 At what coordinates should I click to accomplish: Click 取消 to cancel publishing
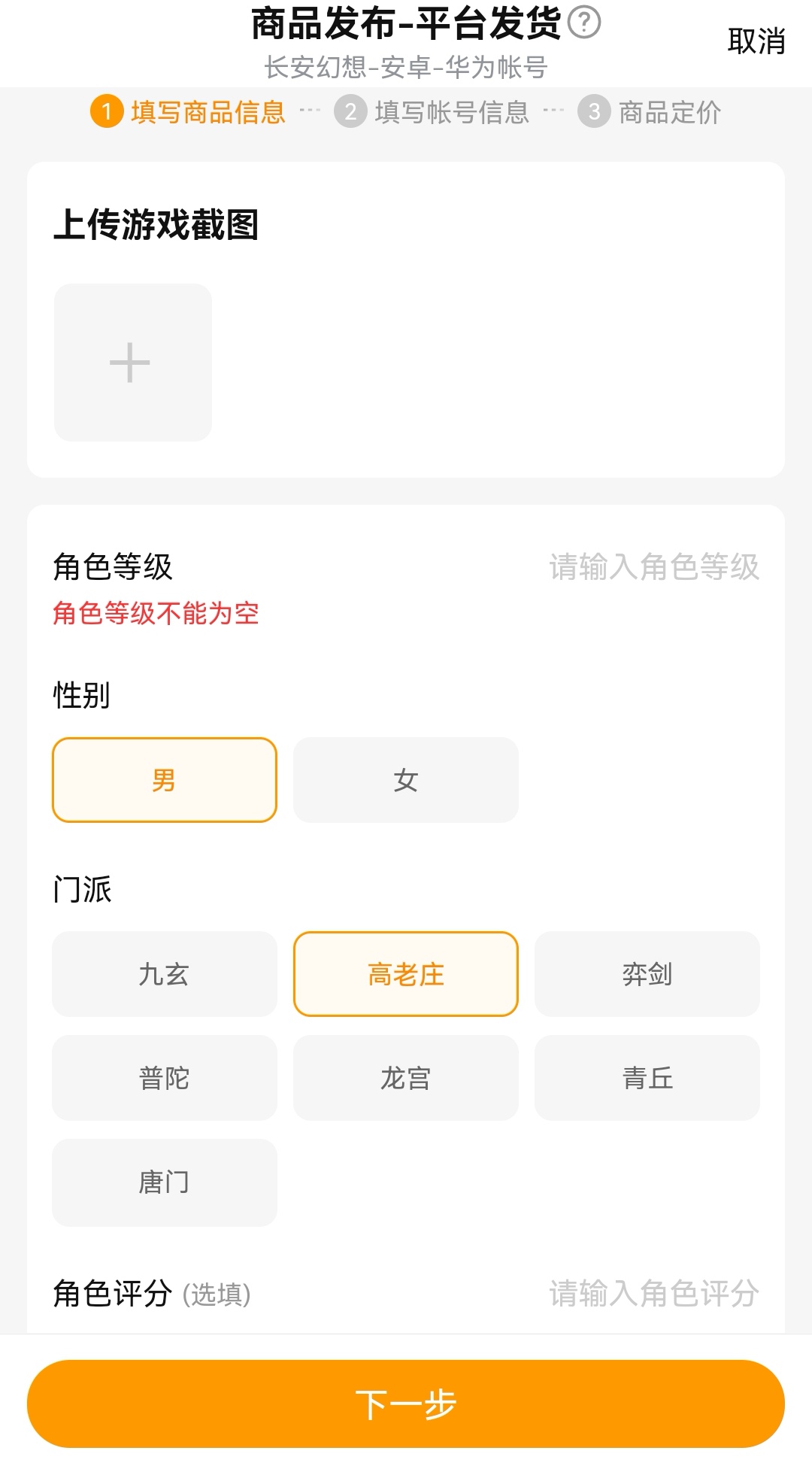click(756, 41)
